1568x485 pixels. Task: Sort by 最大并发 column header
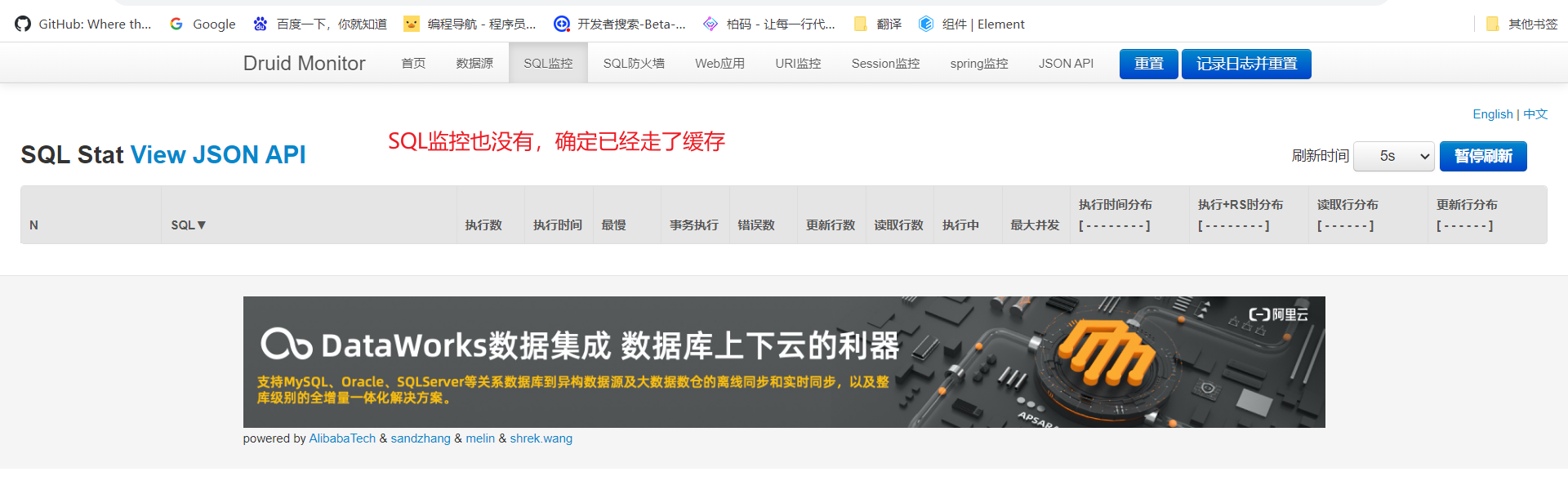click(1036, 215)
